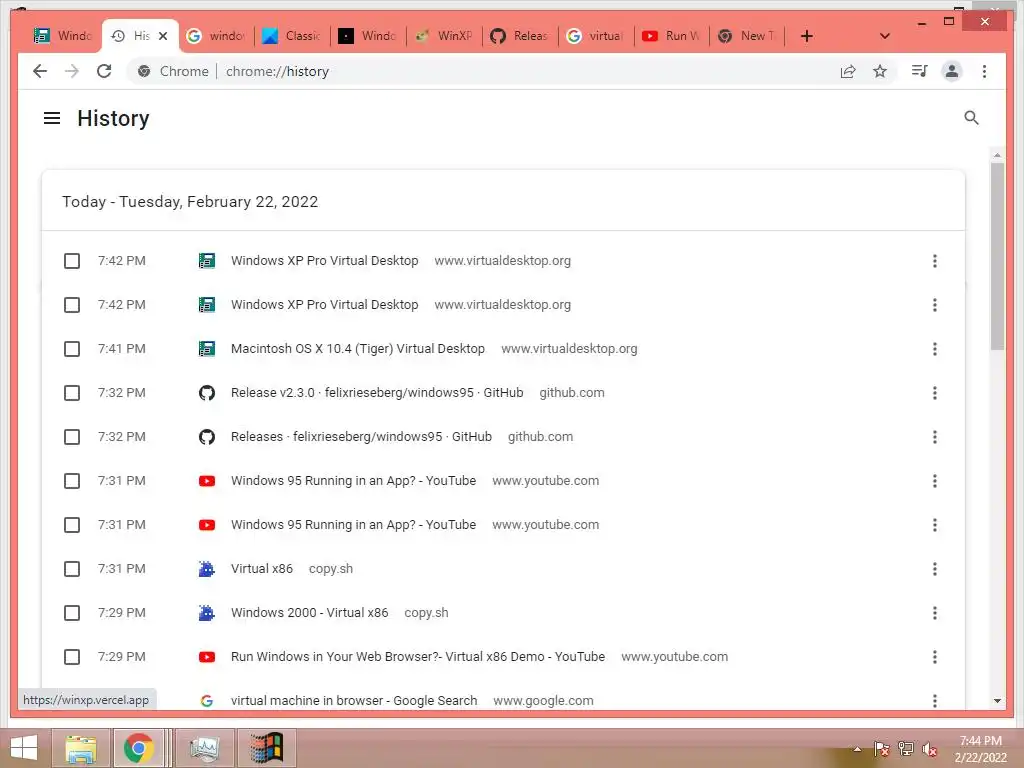Click the scrollbar up arrow
Screen dimensions: 1024x768
tap(997, 155)
